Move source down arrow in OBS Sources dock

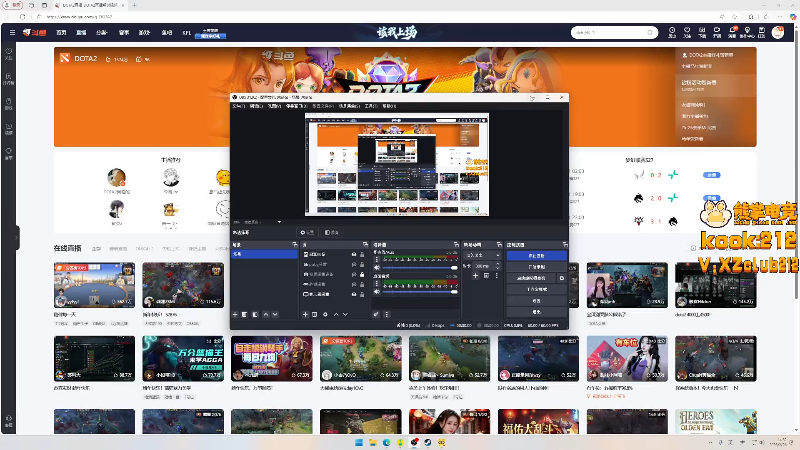(x=345, y=315)
